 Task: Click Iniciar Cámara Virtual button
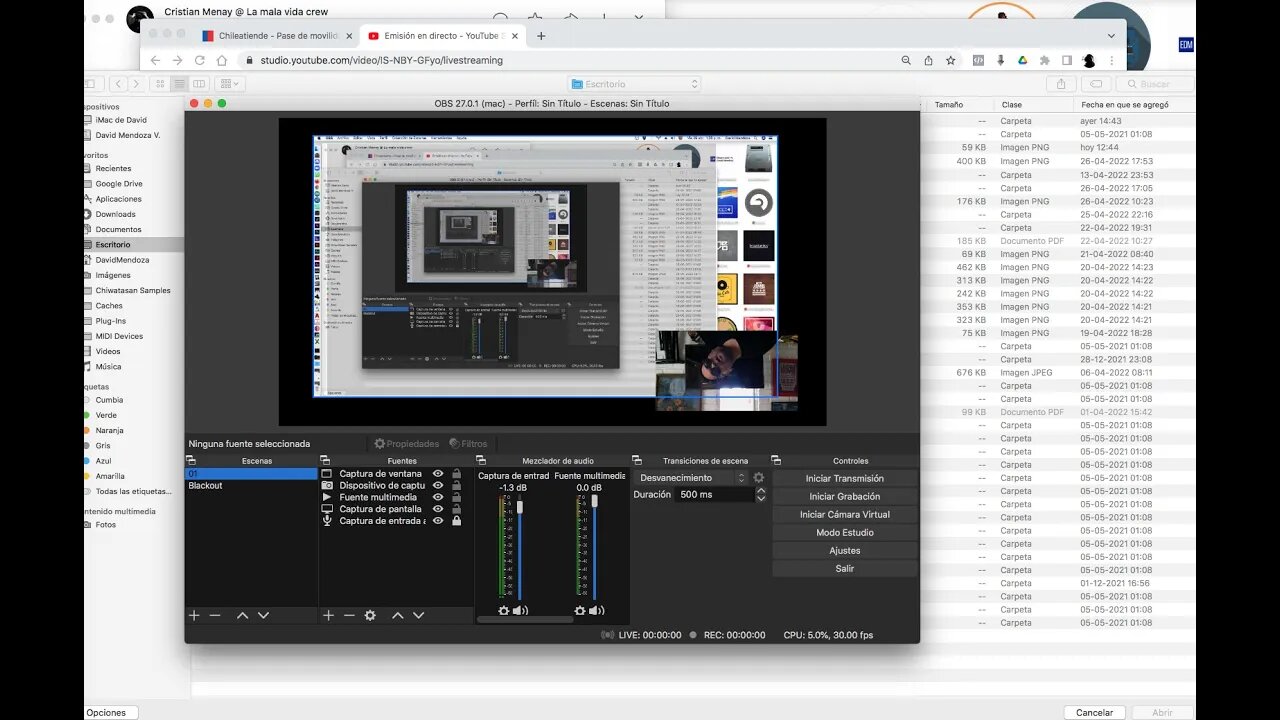[844, 514]
